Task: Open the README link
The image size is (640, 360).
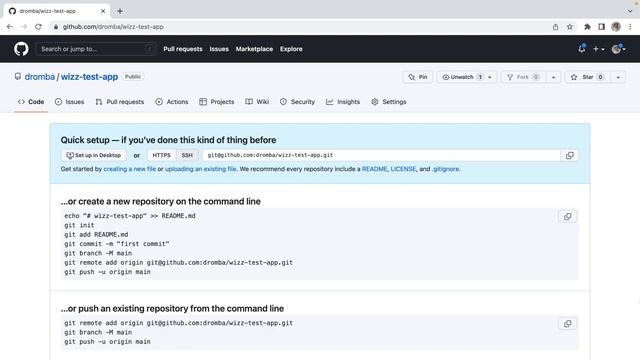Action: click(x=374, y=169)
